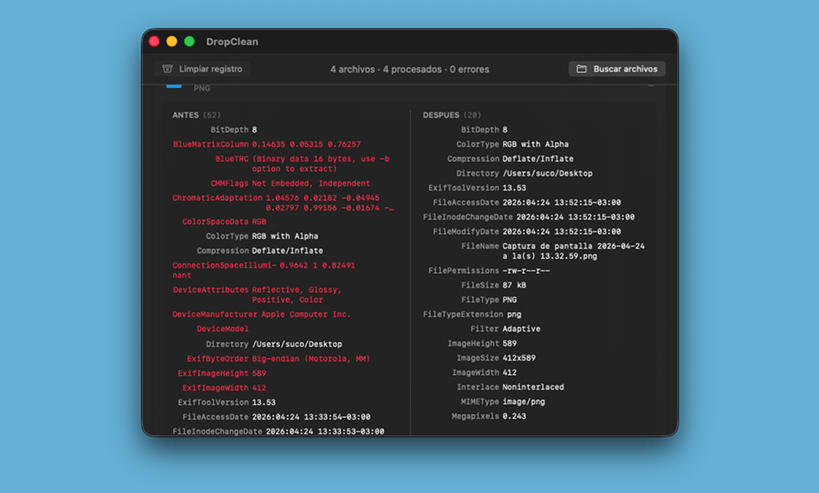
Task: Select the ImageSize 412x589 row
Action: pos(496,358)
